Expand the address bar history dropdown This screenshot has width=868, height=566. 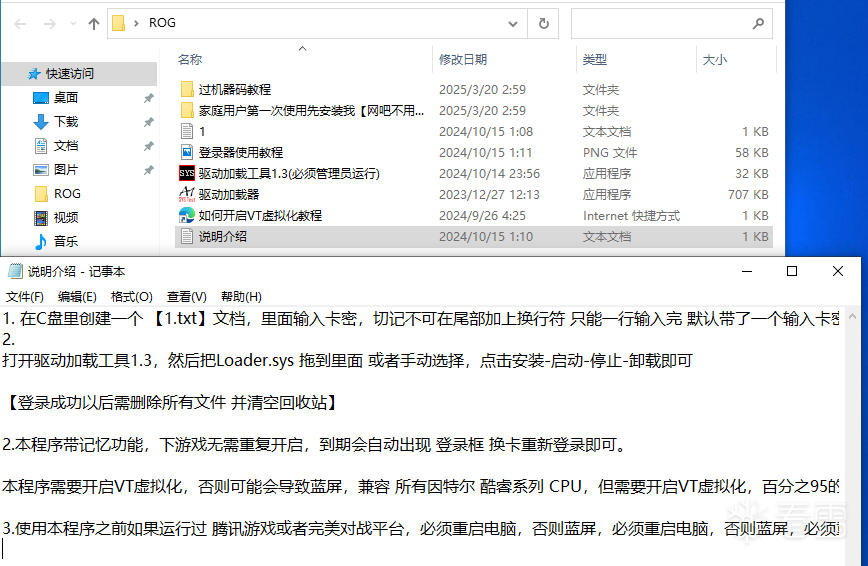tap(513, 23)
